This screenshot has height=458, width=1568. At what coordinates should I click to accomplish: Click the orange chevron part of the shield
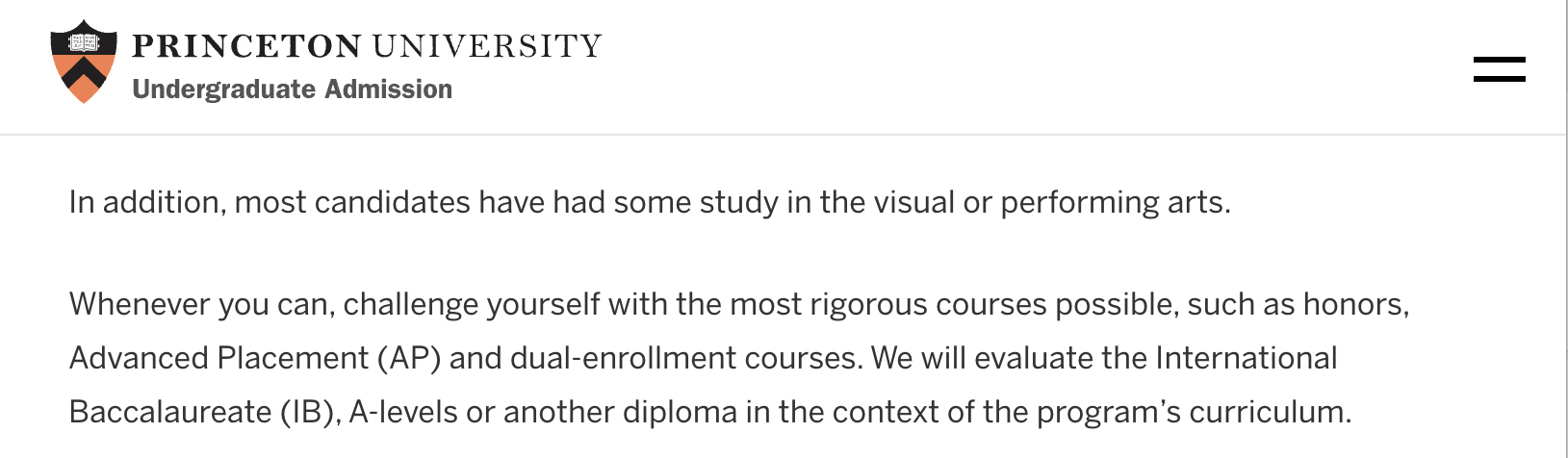(x=84, y=81)
